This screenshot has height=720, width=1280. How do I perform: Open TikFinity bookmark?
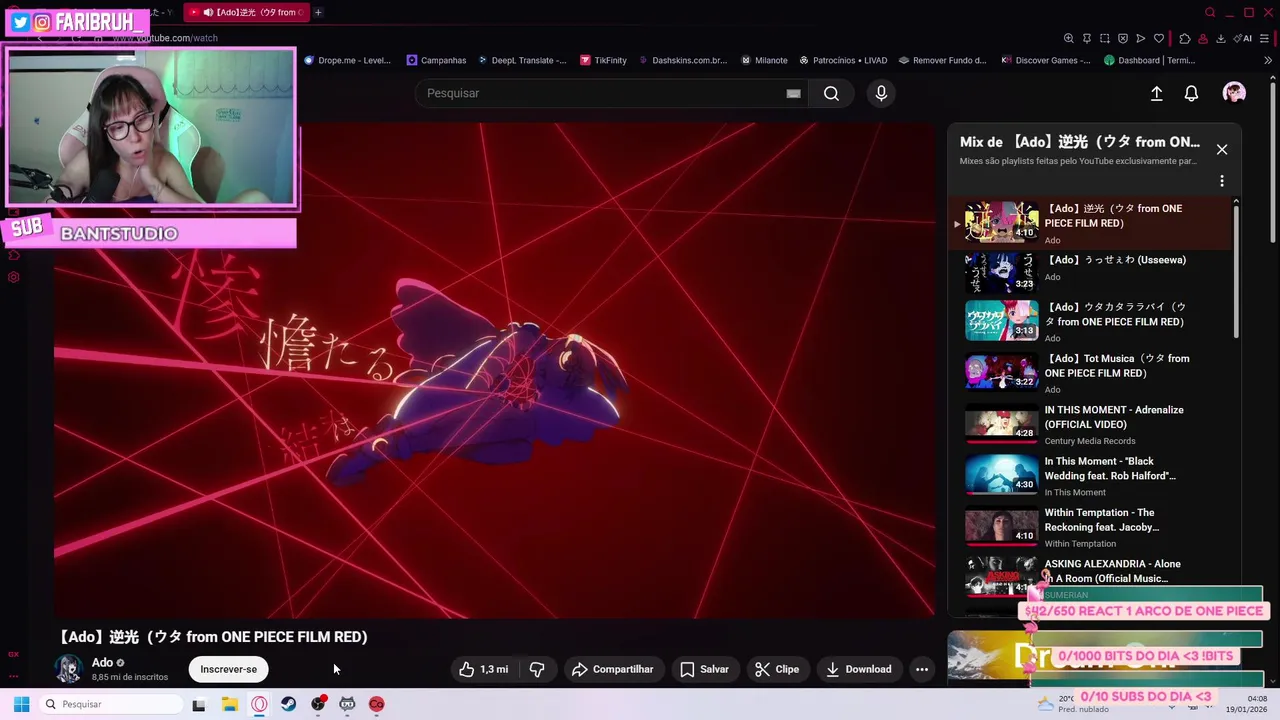pyautogui.click(x=603, y=60)
